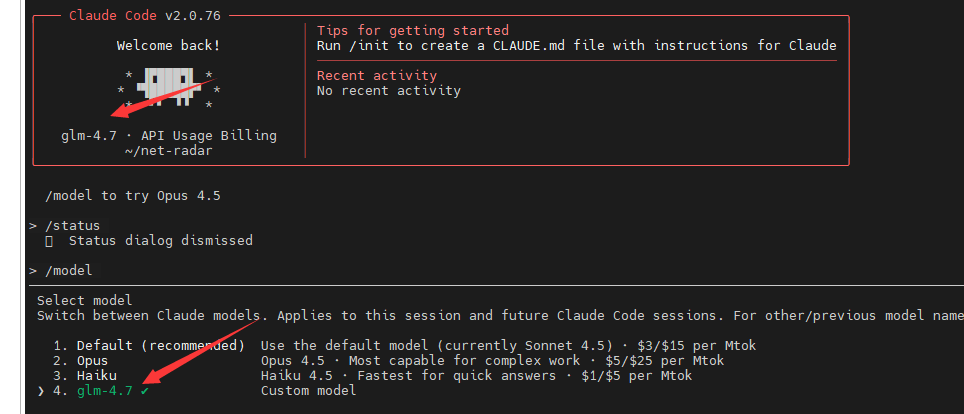Click the green checkmark beside glm-4.7
Screen dimensions: 964x414
point(145,390)
